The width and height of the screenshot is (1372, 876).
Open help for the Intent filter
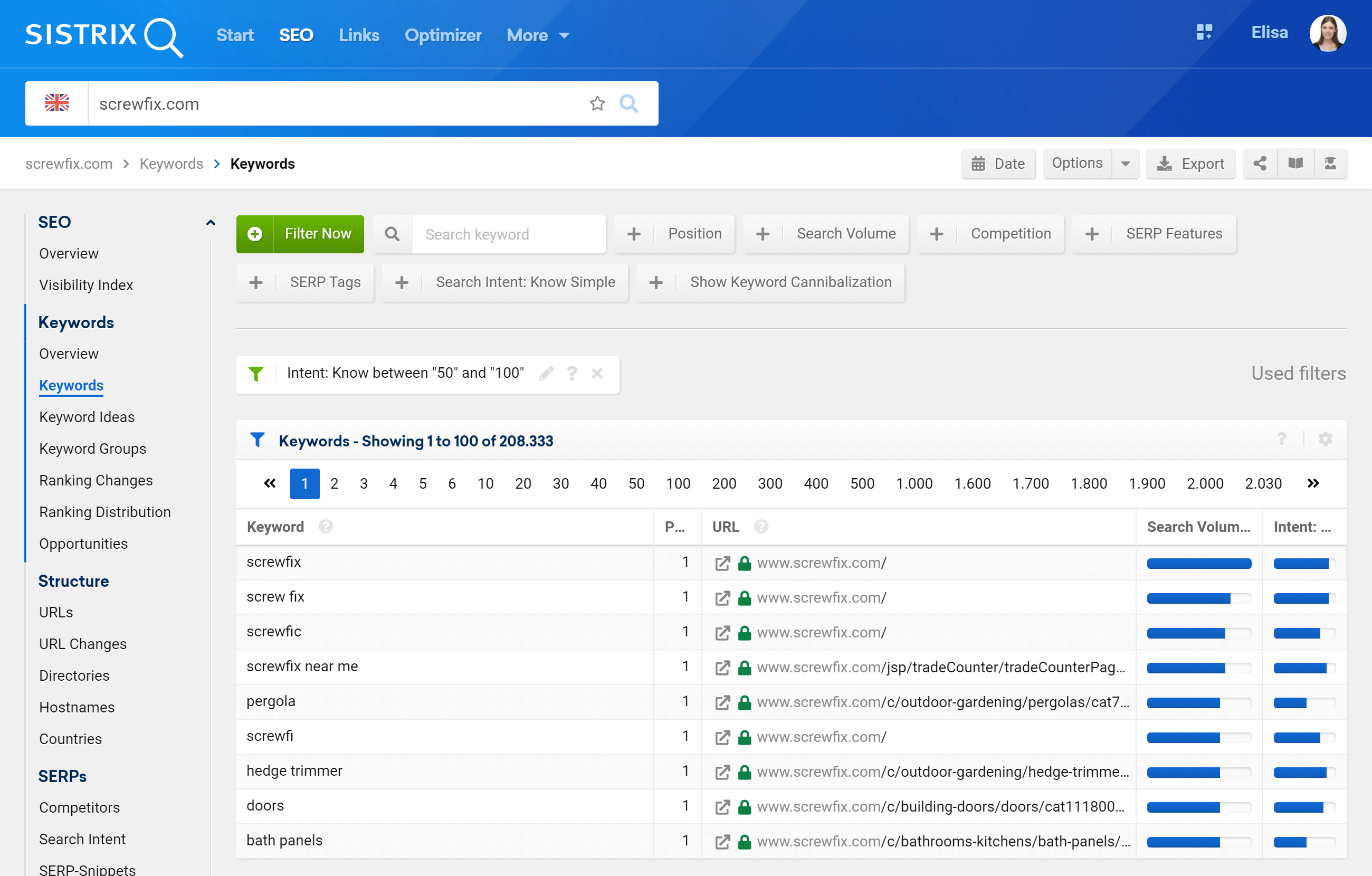pyautogui.click(x=571, y=373)
